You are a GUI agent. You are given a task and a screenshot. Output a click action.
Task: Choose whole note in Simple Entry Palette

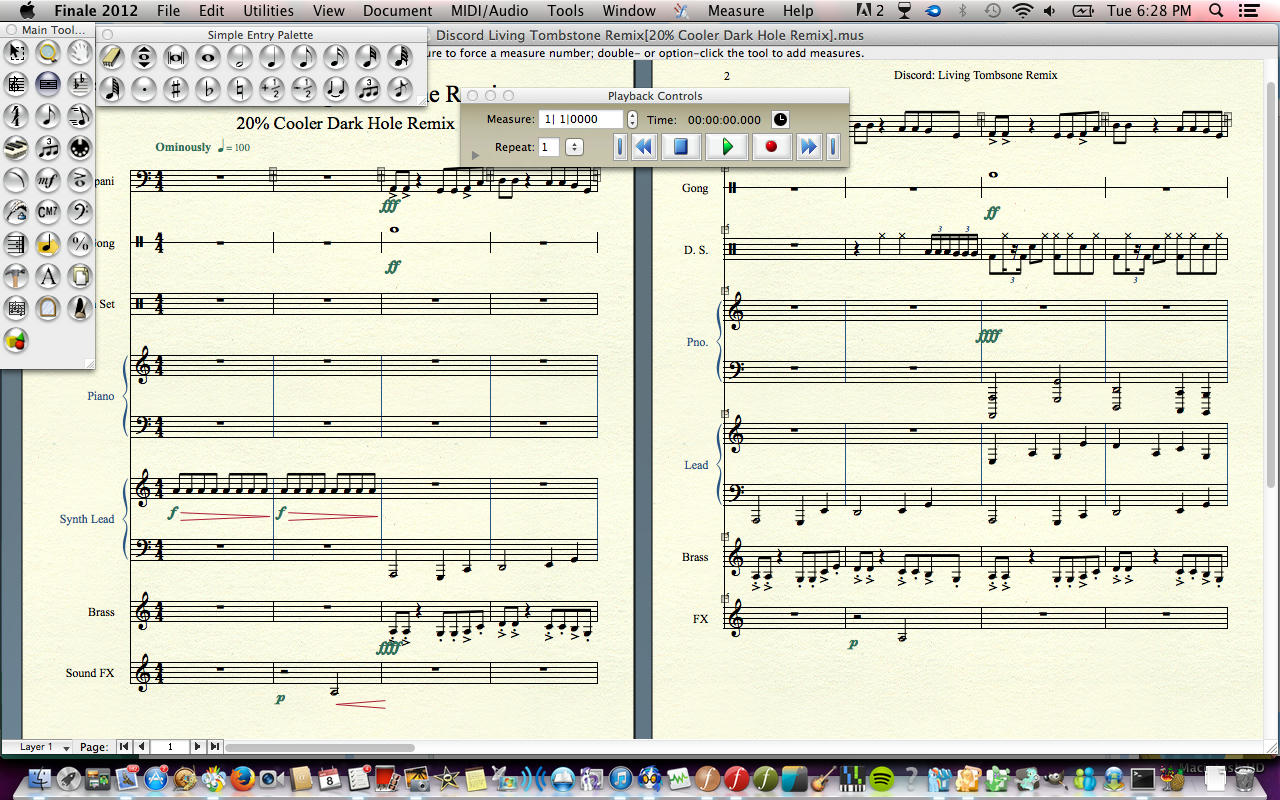(207, 57)
